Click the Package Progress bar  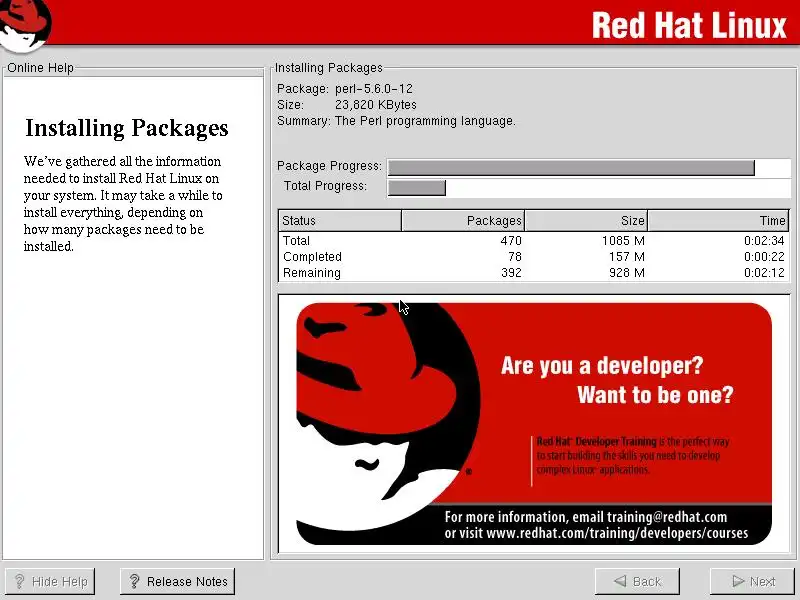pyautogui.click(x=589, y=167)
